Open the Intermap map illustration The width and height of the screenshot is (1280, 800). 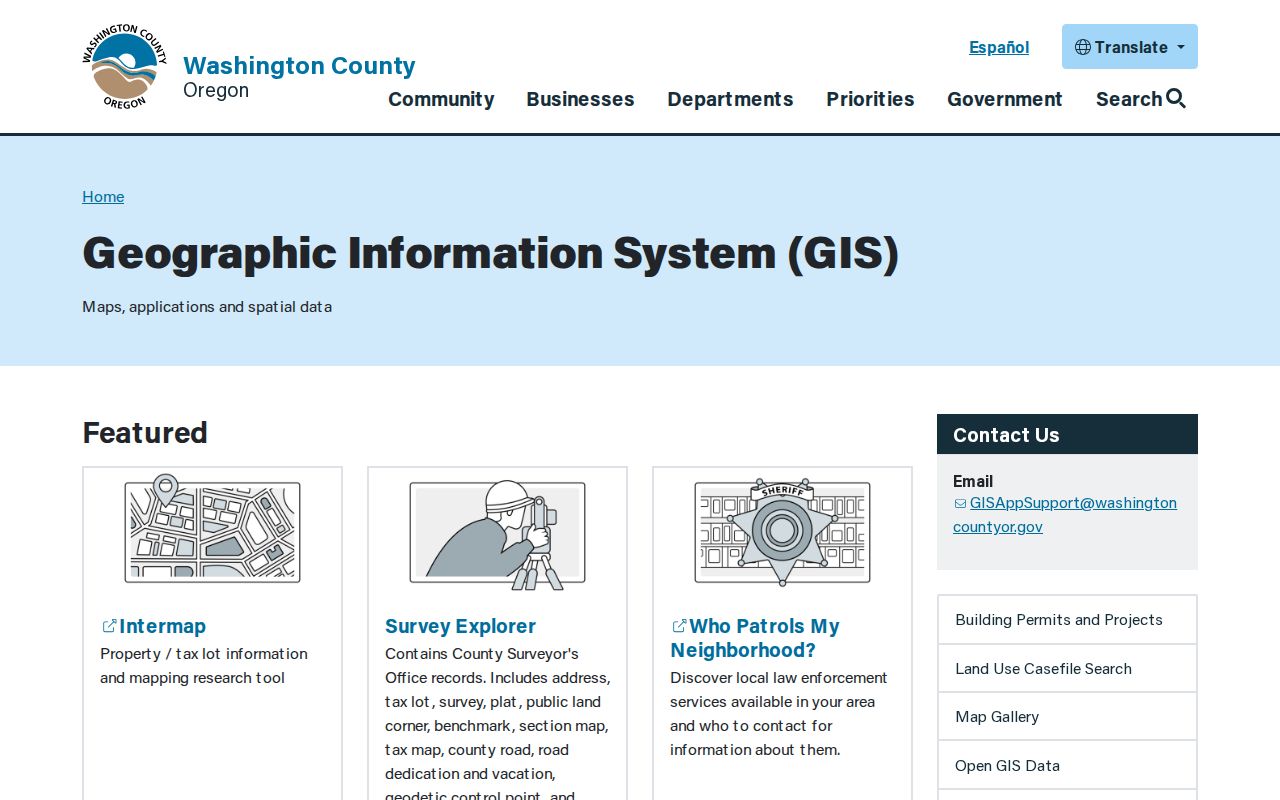[x=212, y=528]
